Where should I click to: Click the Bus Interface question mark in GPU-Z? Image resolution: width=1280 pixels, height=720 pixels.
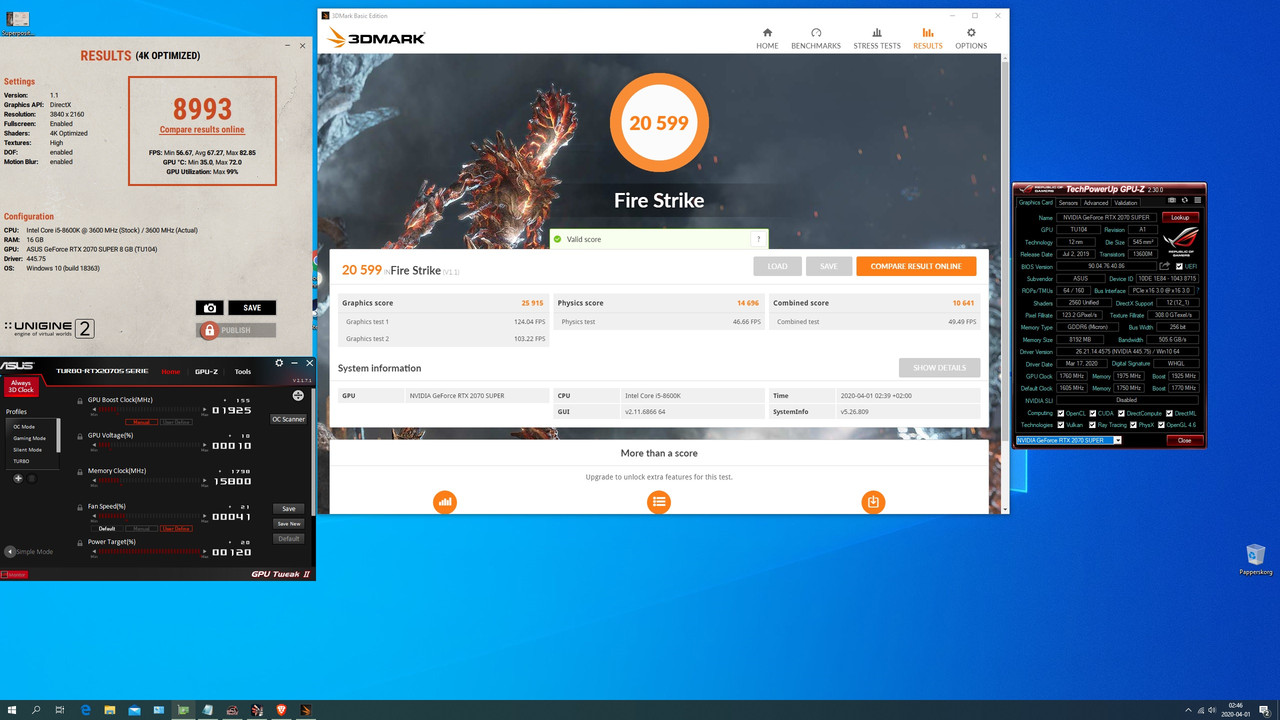coord(1198,290)
